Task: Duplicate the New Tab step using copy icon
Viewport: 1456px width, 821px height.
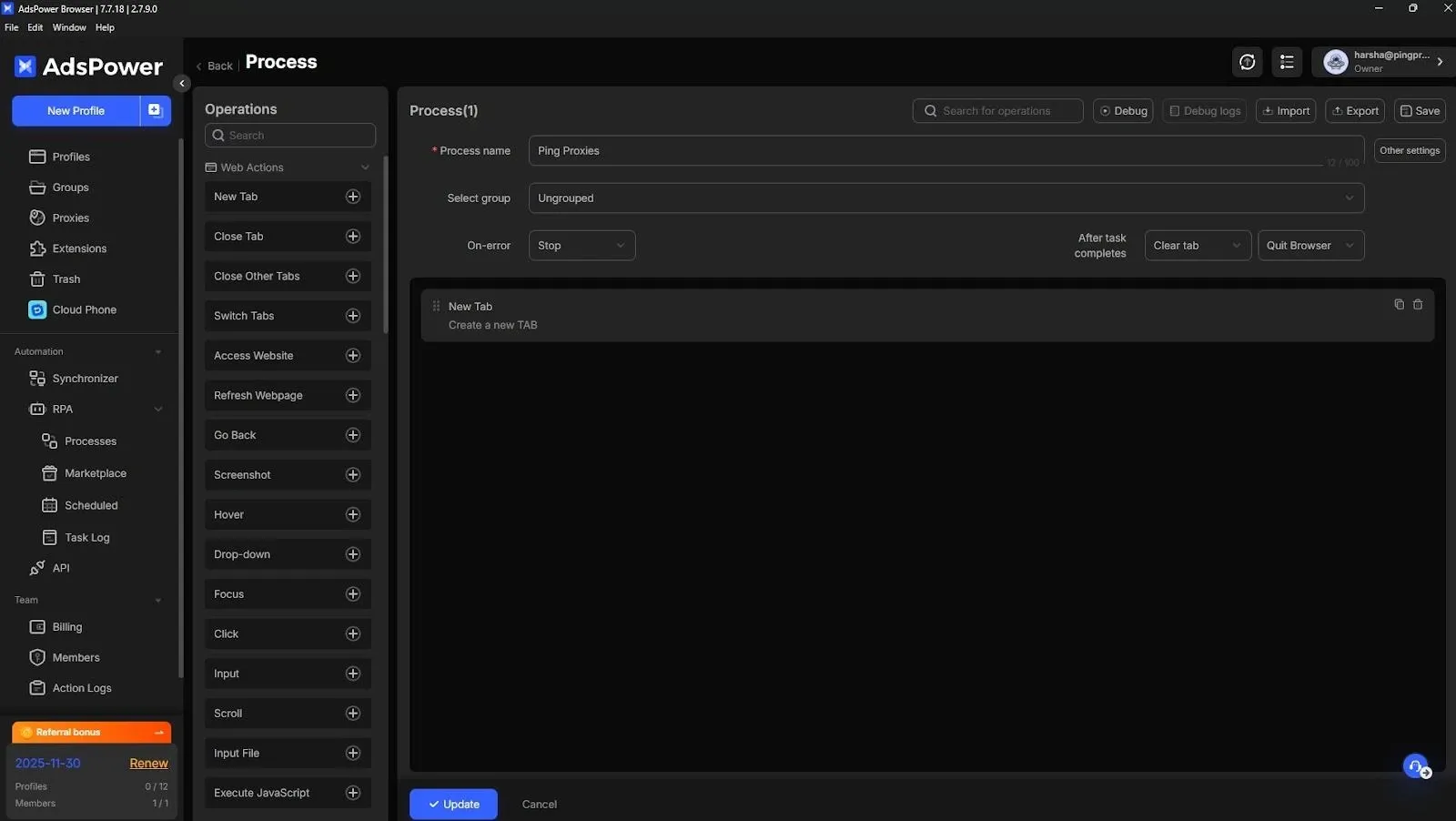Action: pos(1399,305)
